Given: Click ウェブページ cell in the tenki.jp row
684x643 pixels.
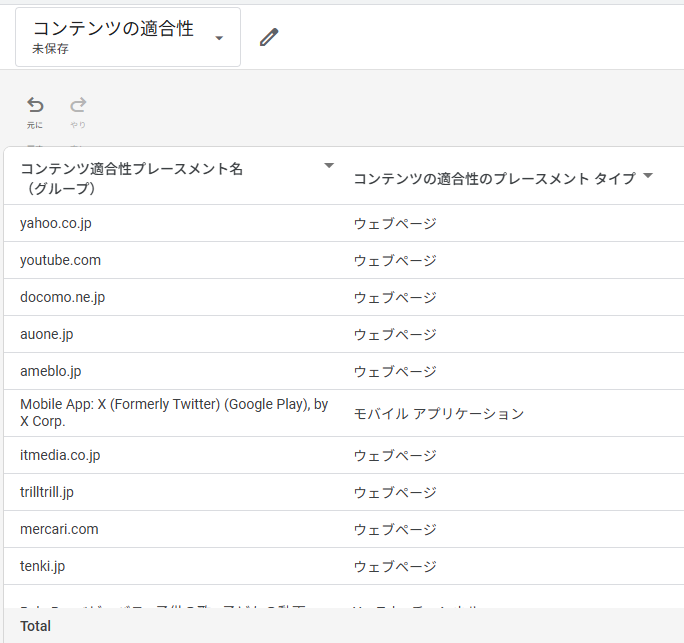Looking at the screenshot, I should coord(395,567).
